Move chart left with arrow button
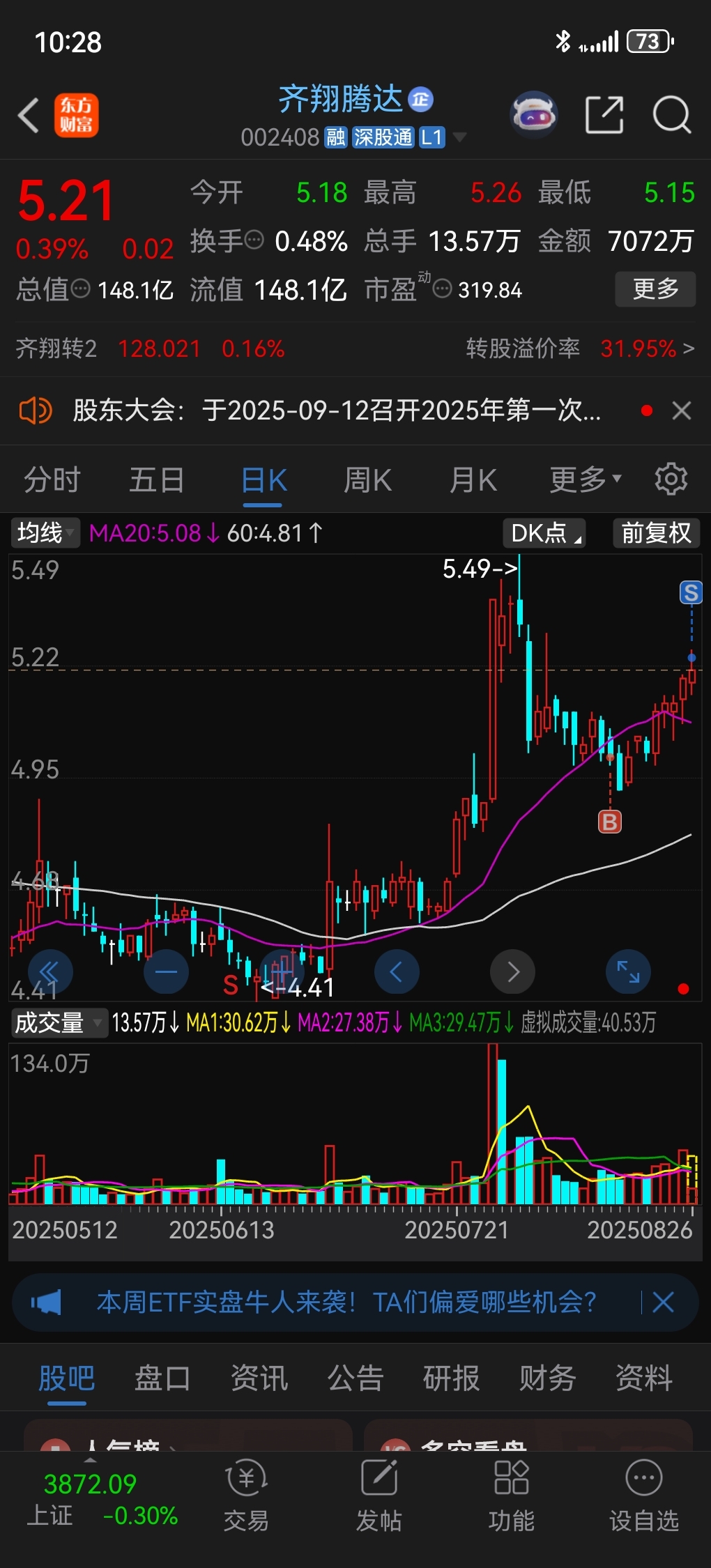 click(397, 971)
